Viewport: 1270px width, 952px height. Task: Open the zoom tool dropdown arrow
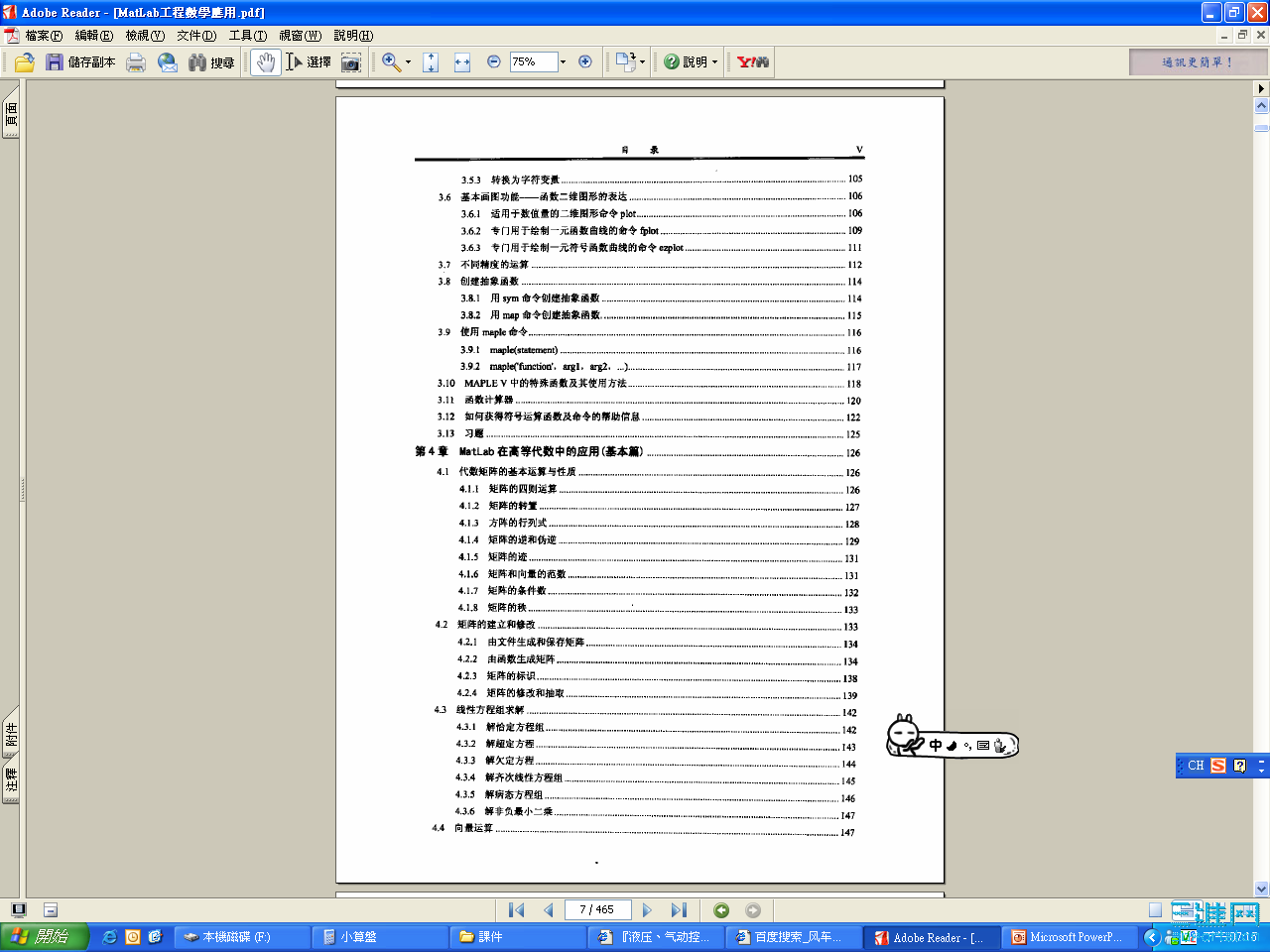coord(408,62)
